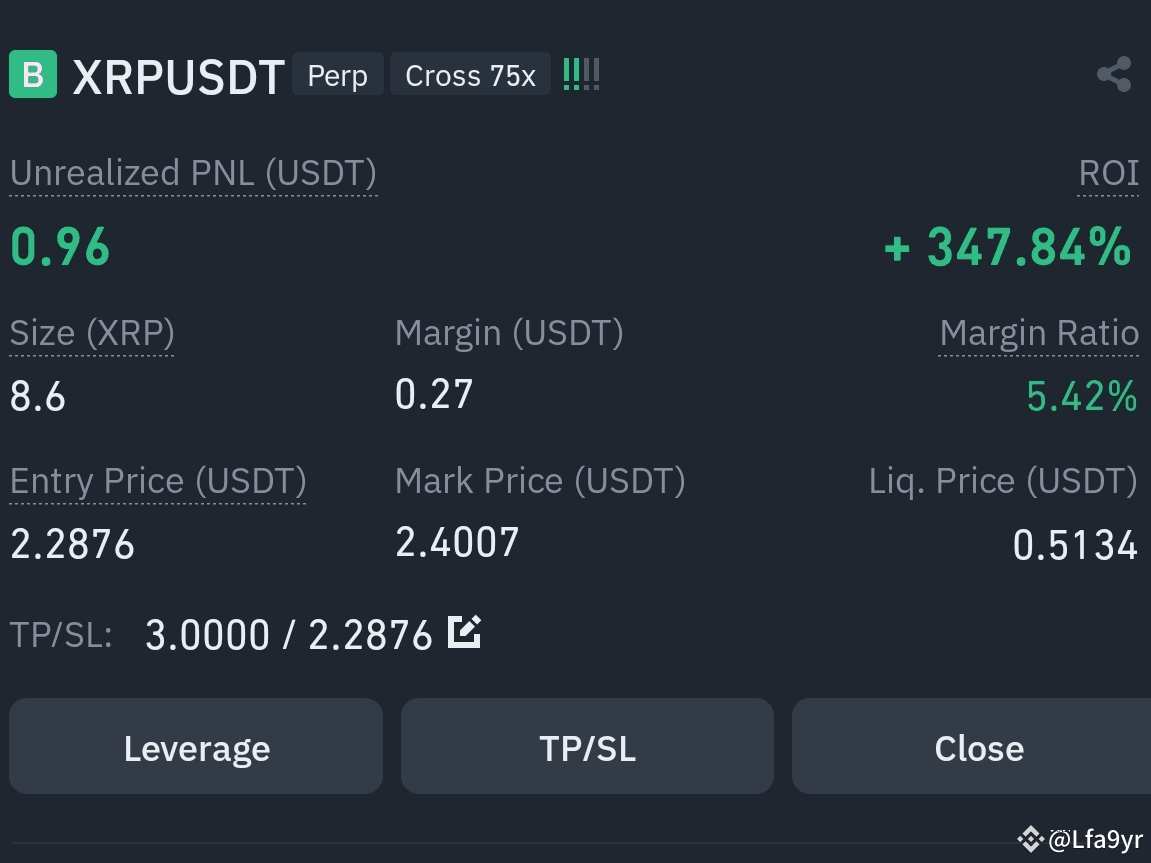Edit the TP/SL values via the pencil icon
The height and width of the screenshot is (863, 1151).
tap(463, 631)
